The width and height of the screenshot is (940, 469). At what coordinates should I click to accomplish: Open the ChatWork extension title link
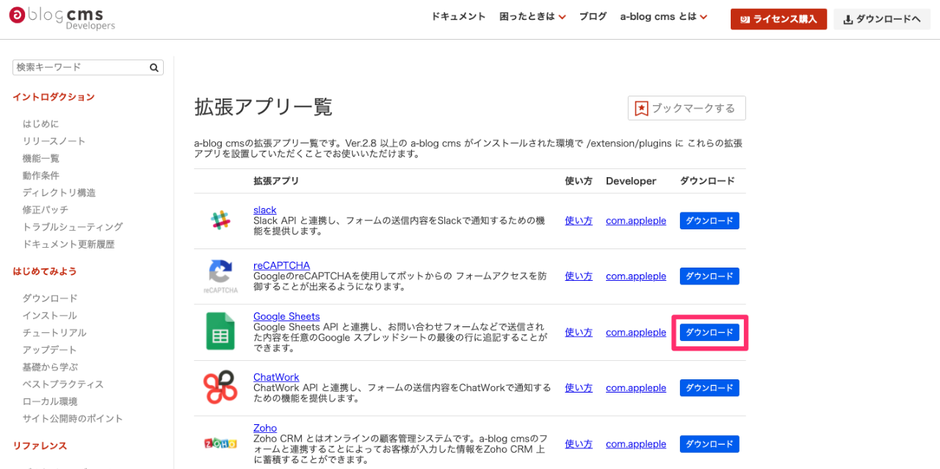coord(276,377)
